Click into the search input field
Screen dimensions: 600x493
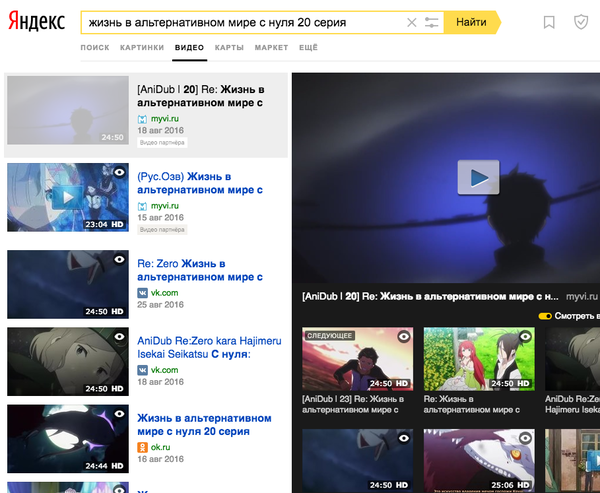240,22
